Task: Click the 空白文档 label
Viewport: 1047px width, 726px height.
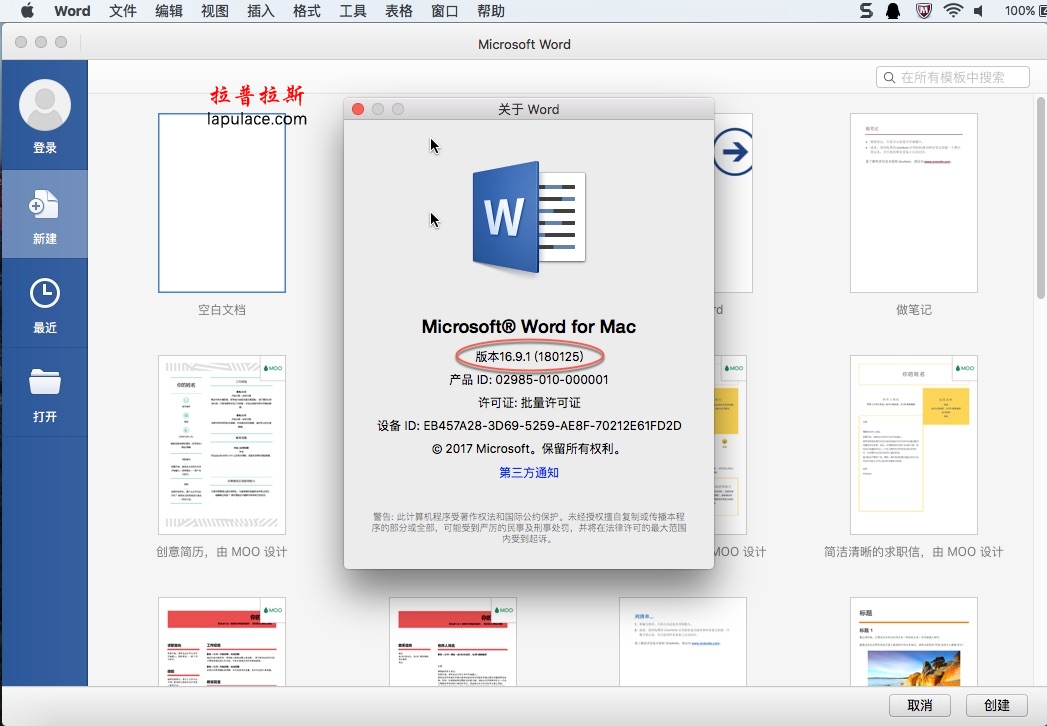Action: pyautogui.click(x=222, y=310)
